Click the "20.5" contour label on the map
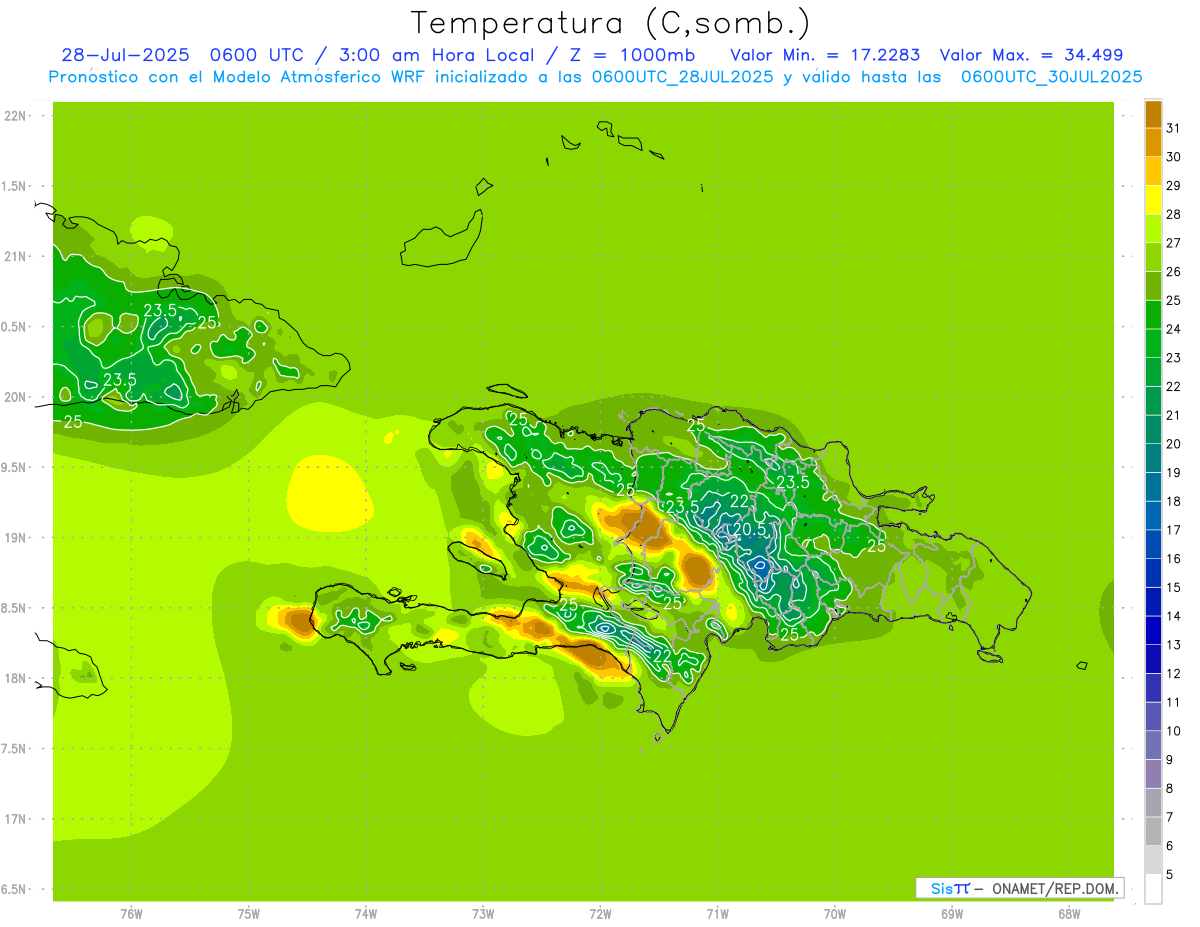 click(x=750, y=529)
